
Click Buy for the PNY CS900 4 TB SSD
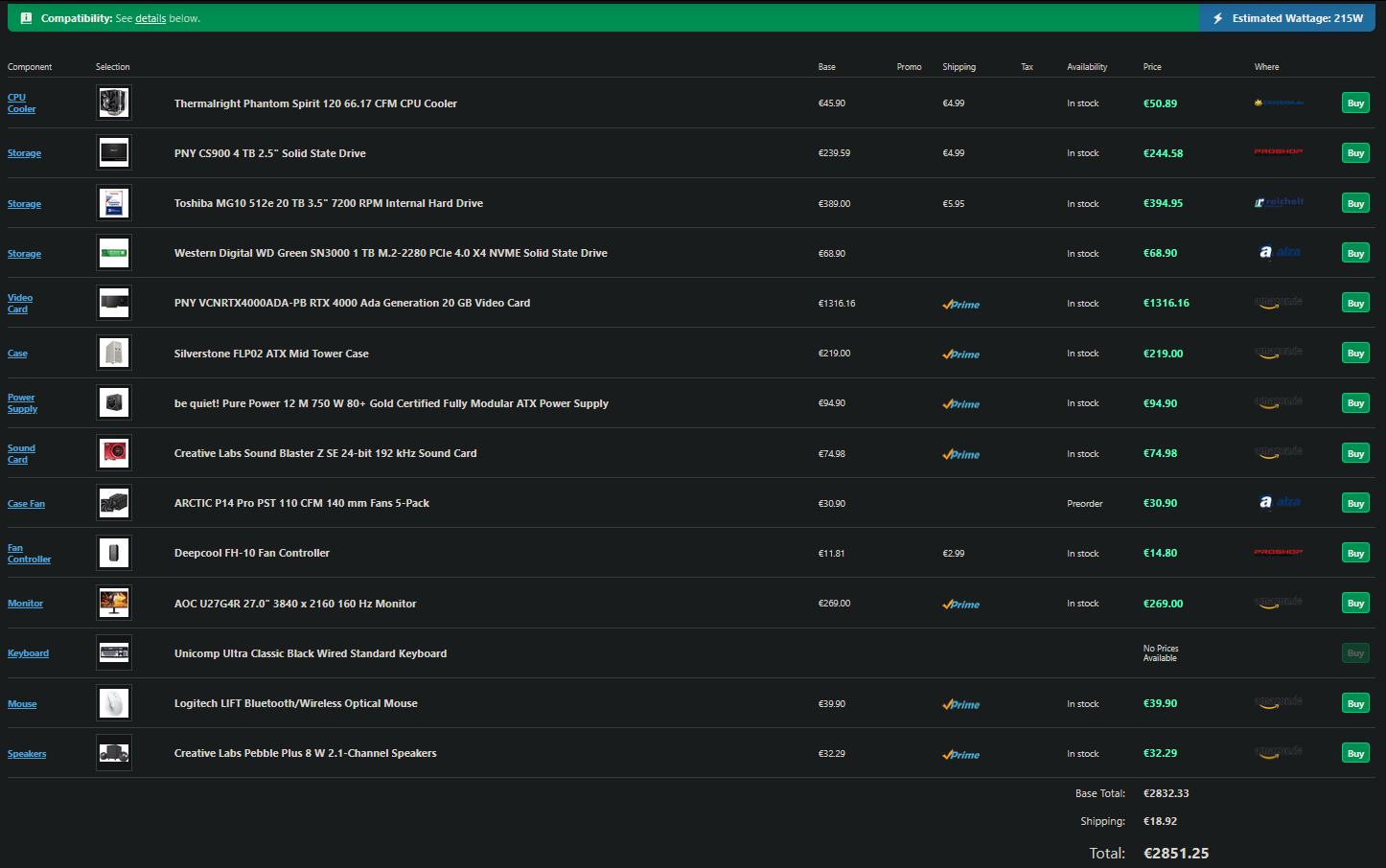[1355, 152]
